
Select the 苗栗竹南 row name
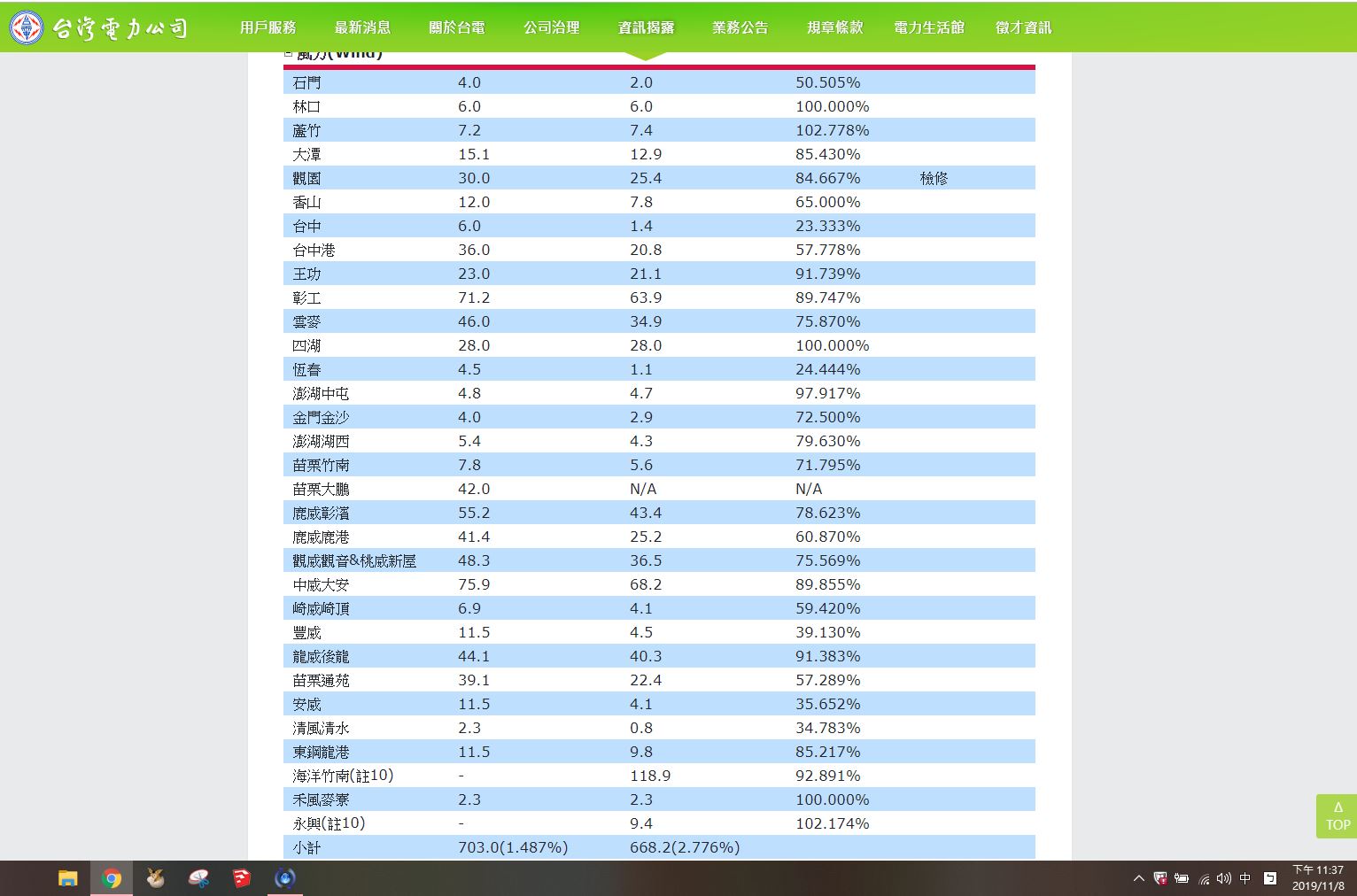click(x=321, y=465)
